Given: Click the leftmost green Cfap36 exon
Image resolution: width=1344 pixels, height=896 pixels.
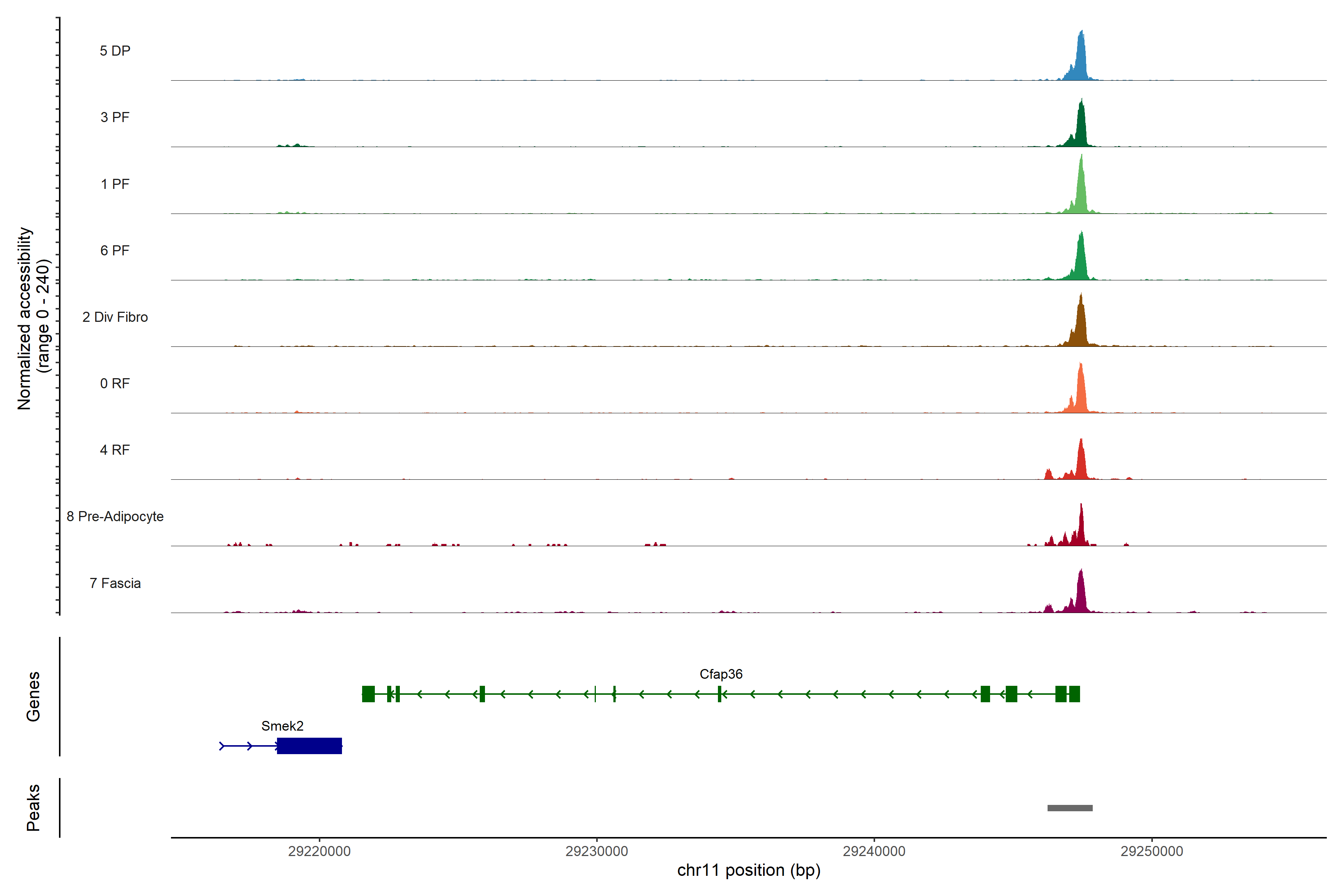Looking at the screenshot, I should point(368,694).
